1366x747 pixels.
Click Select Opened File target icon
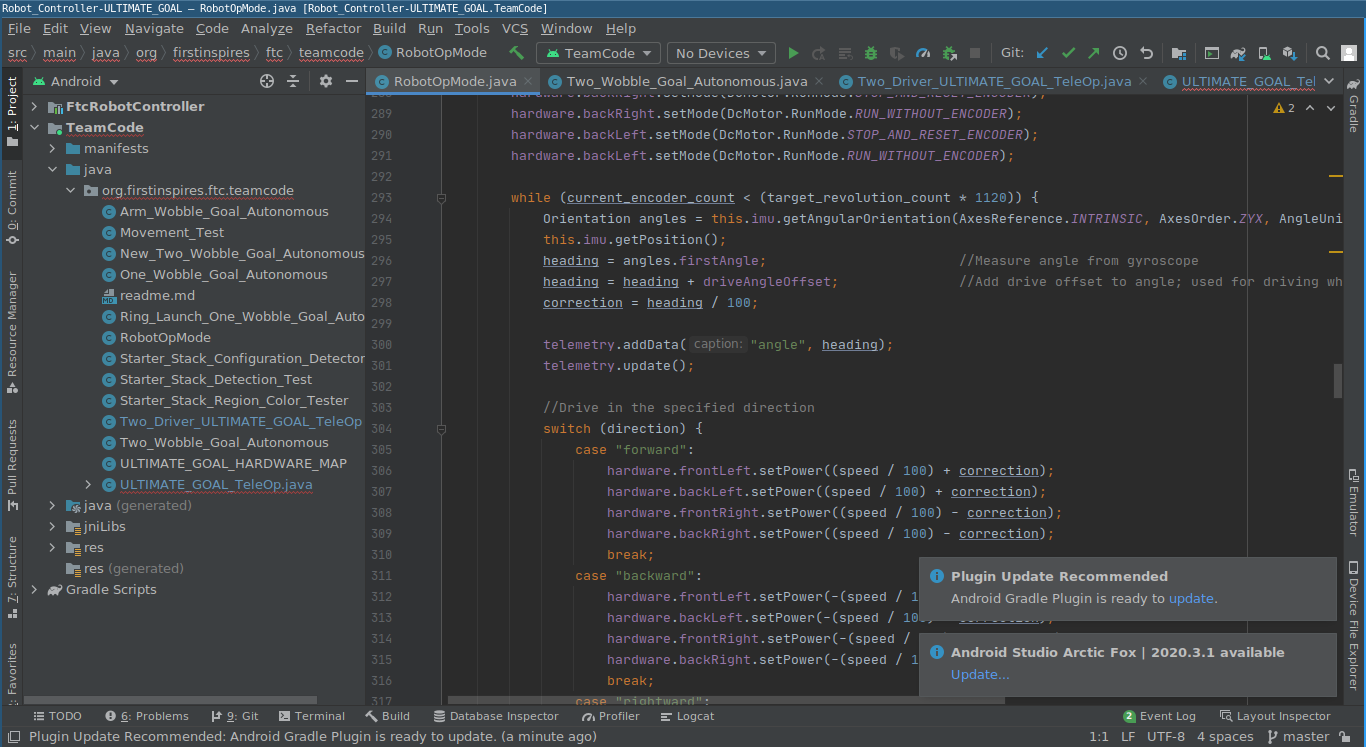pyautogui.click(x=267, y=81)
